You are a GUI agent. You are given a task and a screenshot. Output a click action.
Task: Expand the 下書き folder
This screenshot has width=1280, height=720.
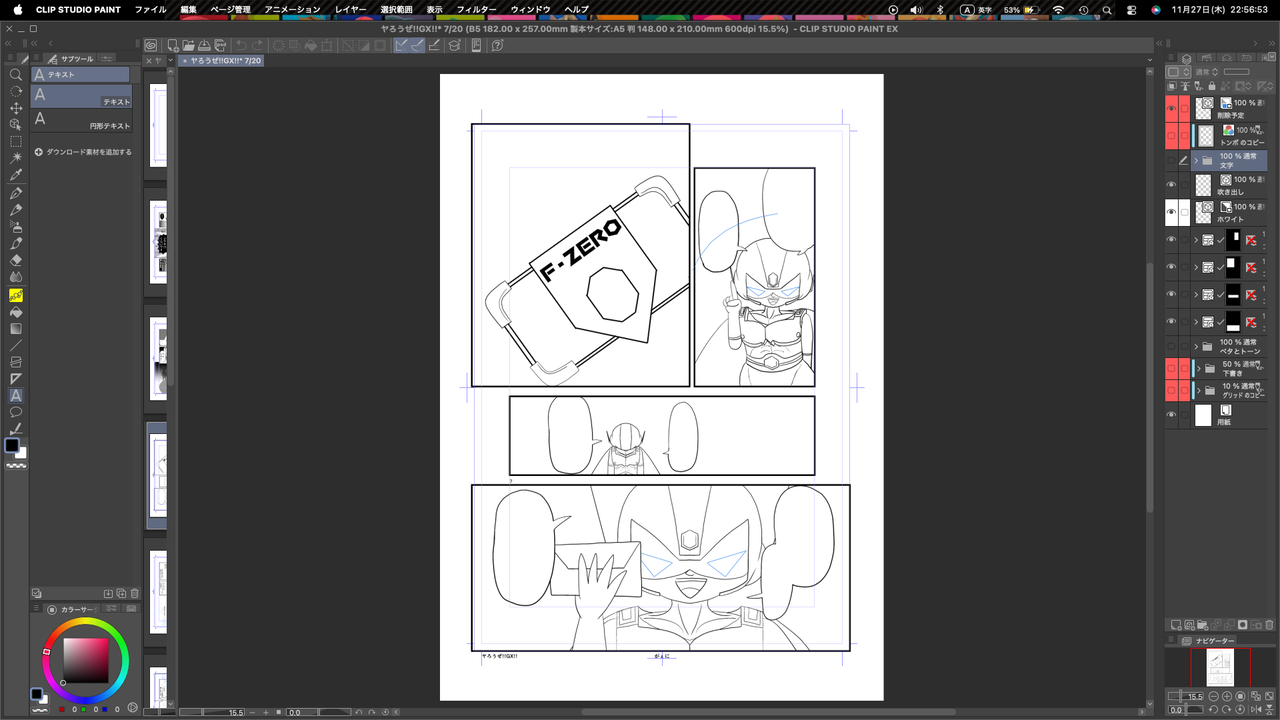(x=1198, y=368)
